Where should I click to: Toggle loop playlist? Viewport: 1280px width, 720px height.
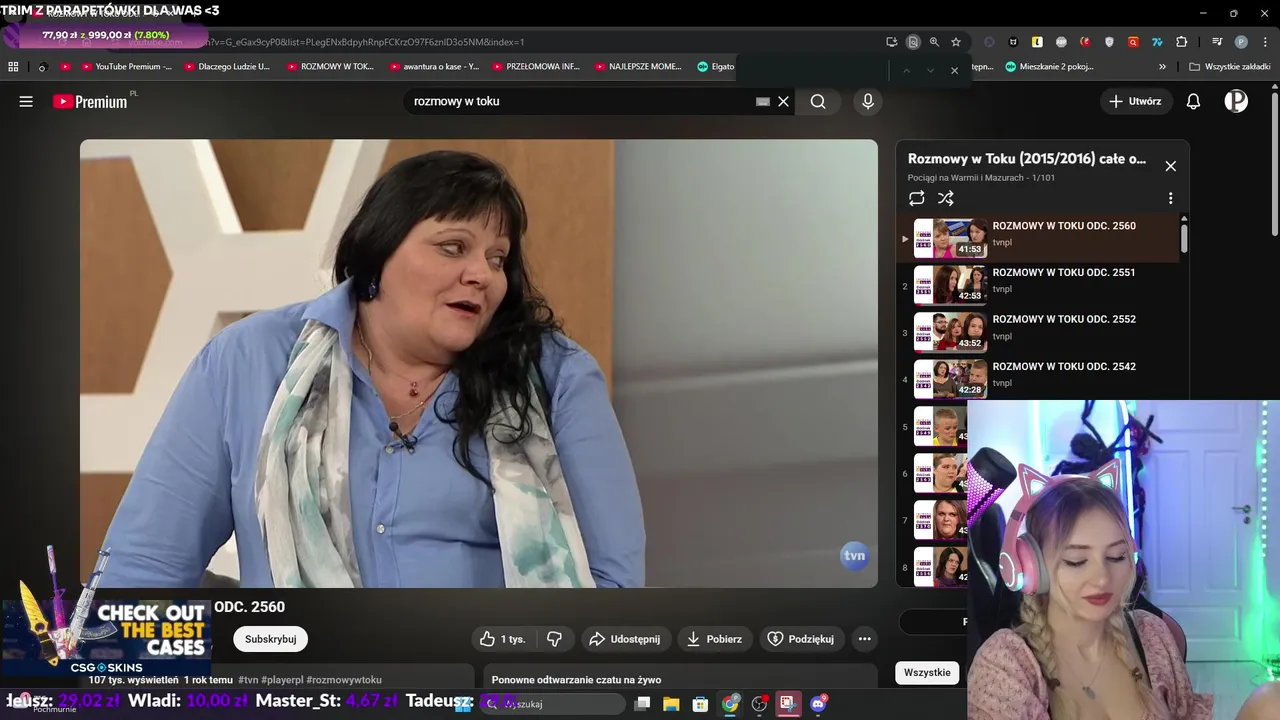pyautogui.click(x=916, y=198)
